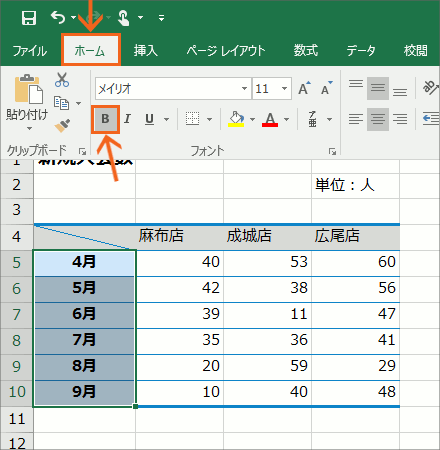Toggle touch/mouse mode icon
Image resolution: width=440 pixels, height=450 pixels.
(x=124, y=18)
